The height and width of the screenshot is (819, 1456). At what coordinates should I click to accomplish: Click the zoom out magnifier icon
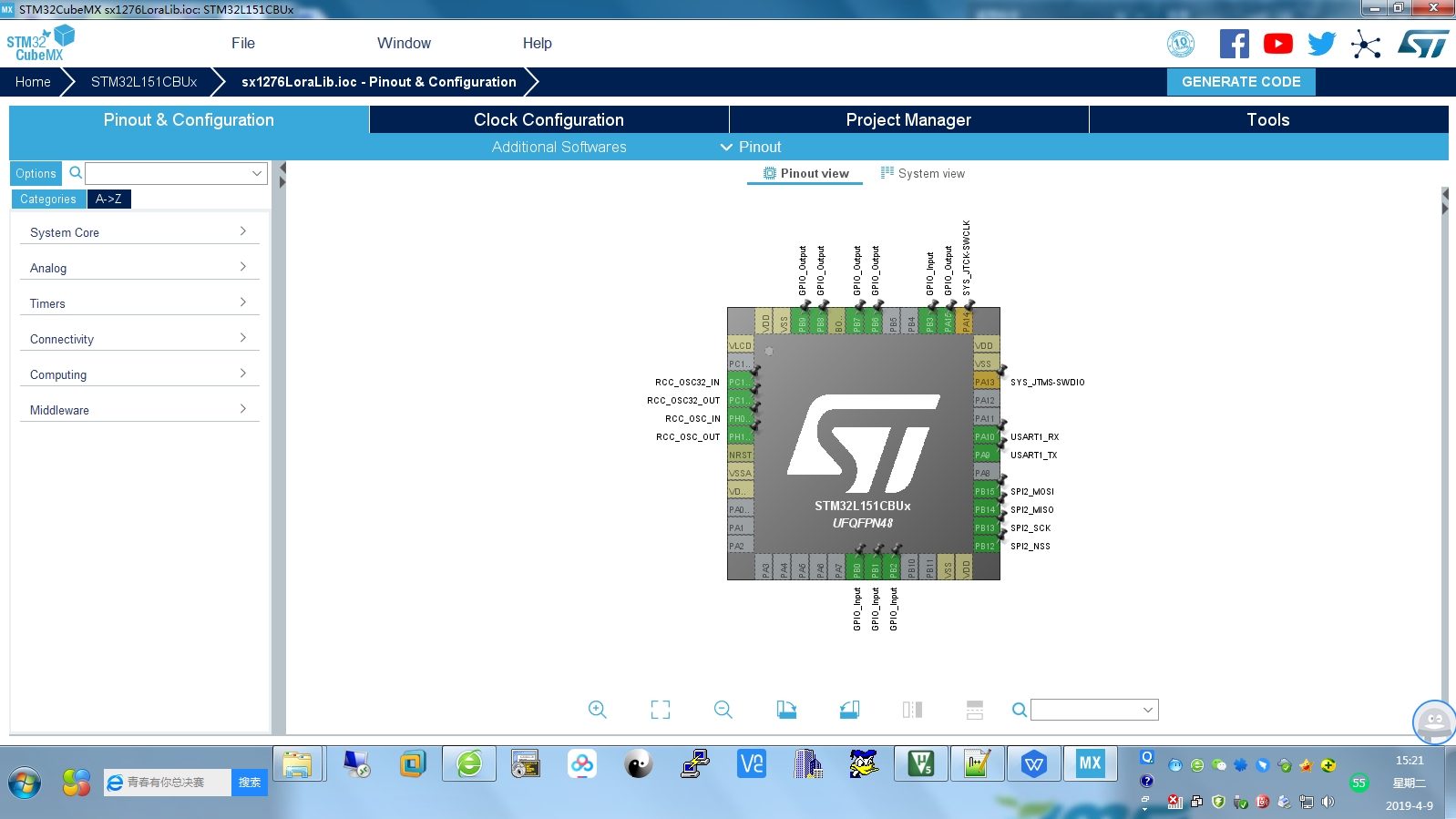723,710
